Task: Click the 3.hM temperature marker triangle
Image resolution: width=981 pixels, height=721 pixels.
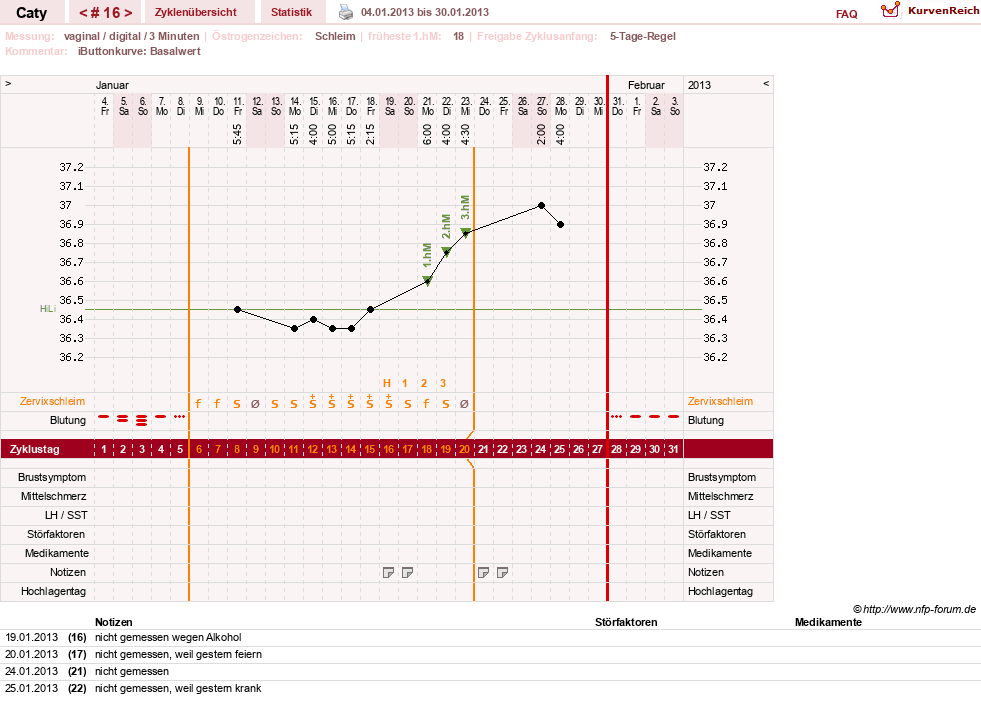Action: (x=465, y=233)
